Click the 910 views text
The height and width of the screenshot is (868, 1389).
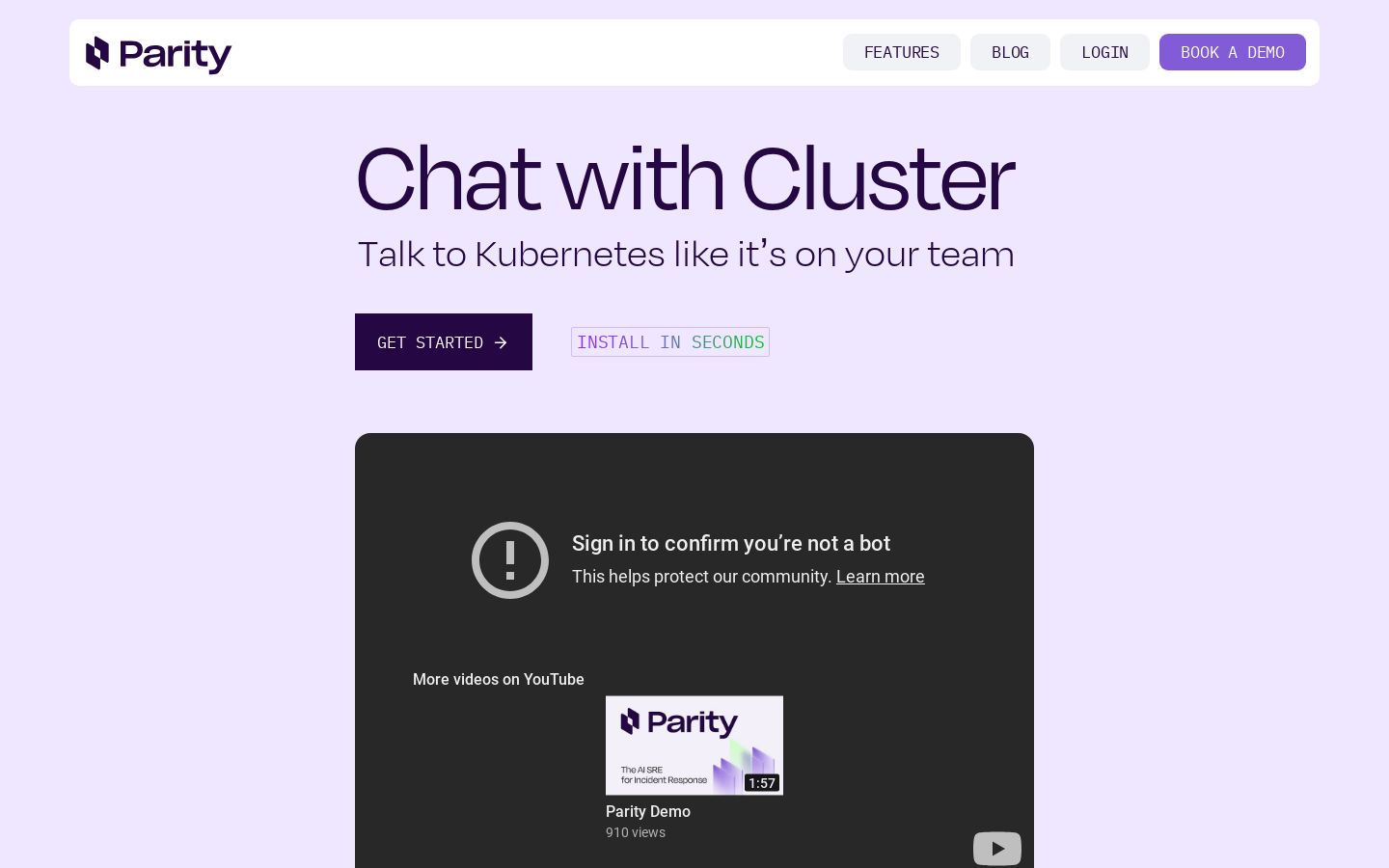pos(636,833)
